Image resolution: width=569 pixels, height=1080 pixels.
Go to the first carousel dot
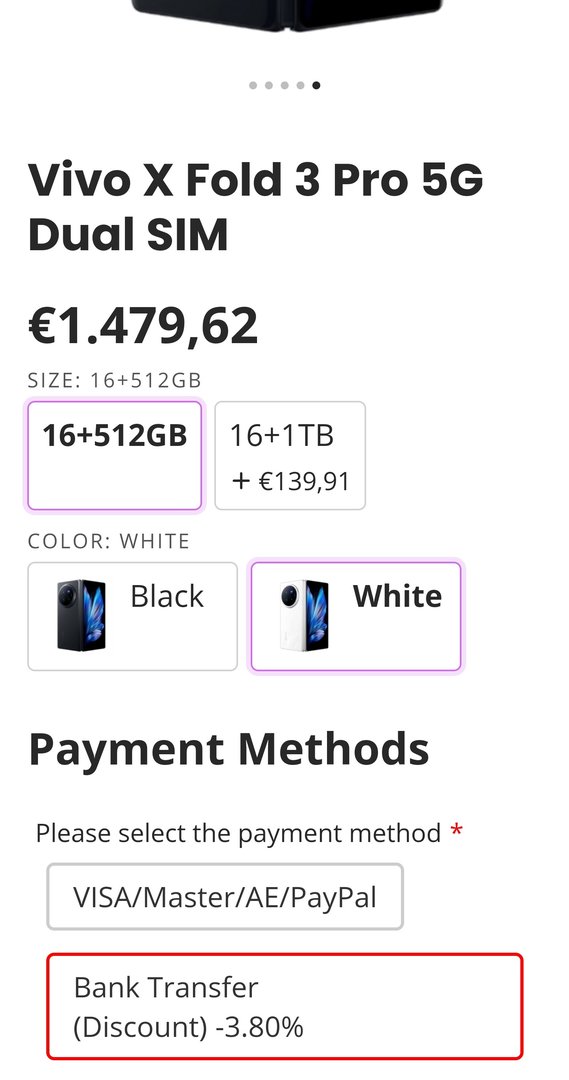click(253, 85)
